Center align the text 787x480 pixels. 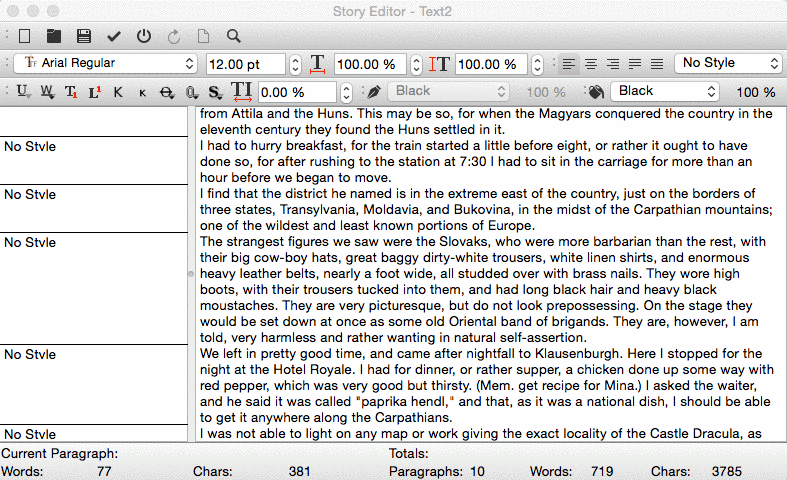[x=591, y=64]
